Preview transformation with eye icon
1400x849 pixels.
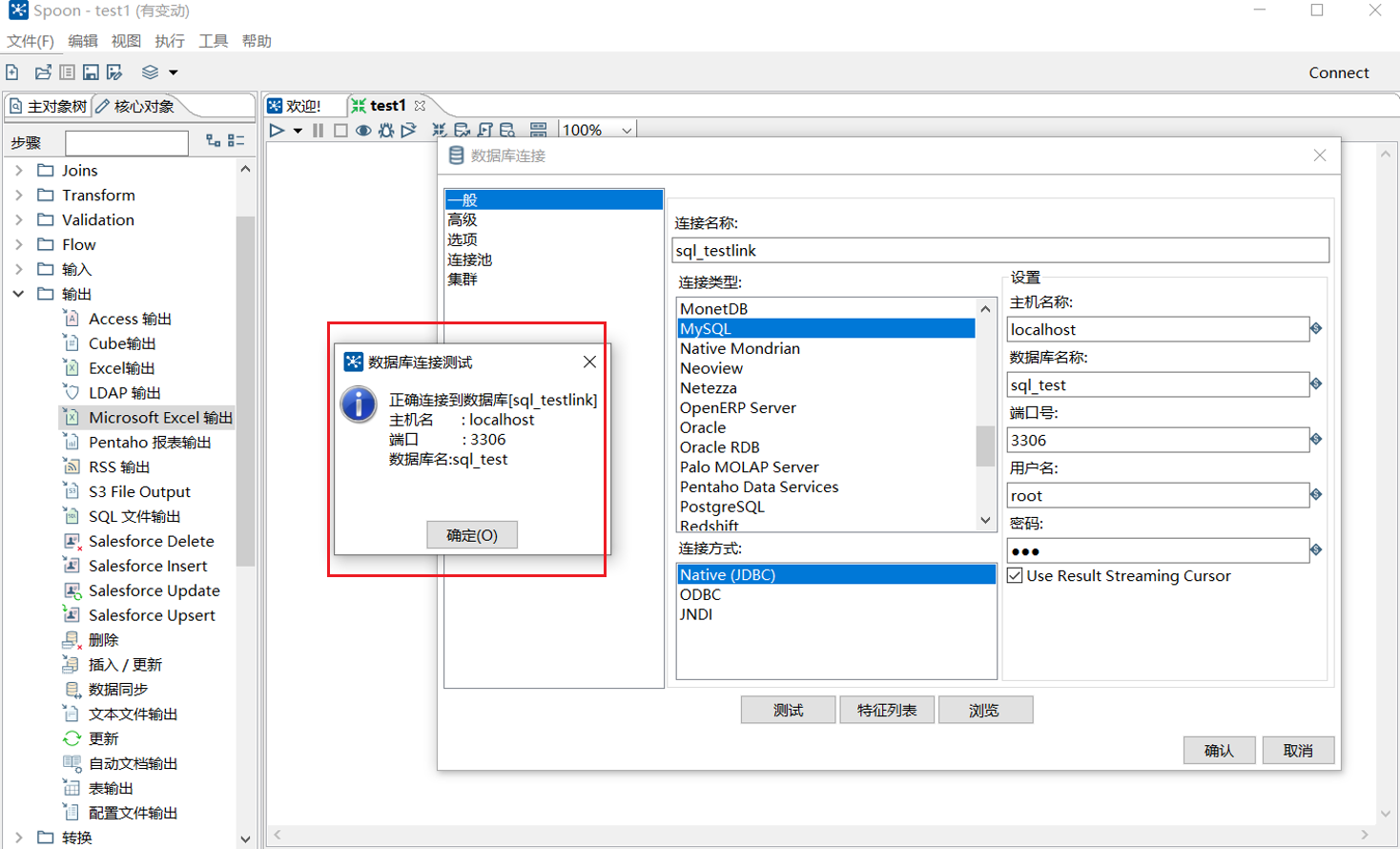363,131
